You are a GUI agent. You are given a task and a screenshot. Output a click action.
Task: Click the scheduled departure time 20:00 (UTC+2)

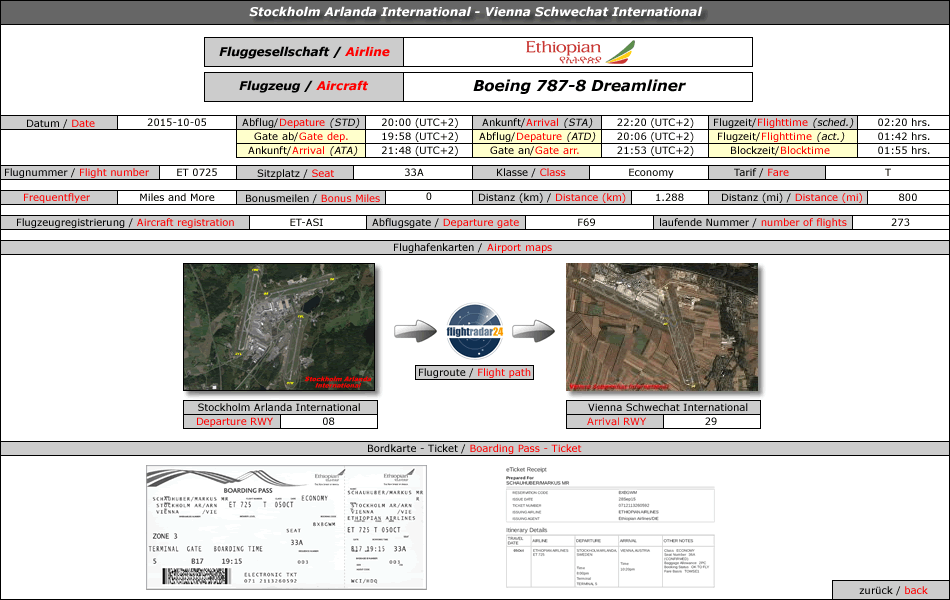pos(420,122)
